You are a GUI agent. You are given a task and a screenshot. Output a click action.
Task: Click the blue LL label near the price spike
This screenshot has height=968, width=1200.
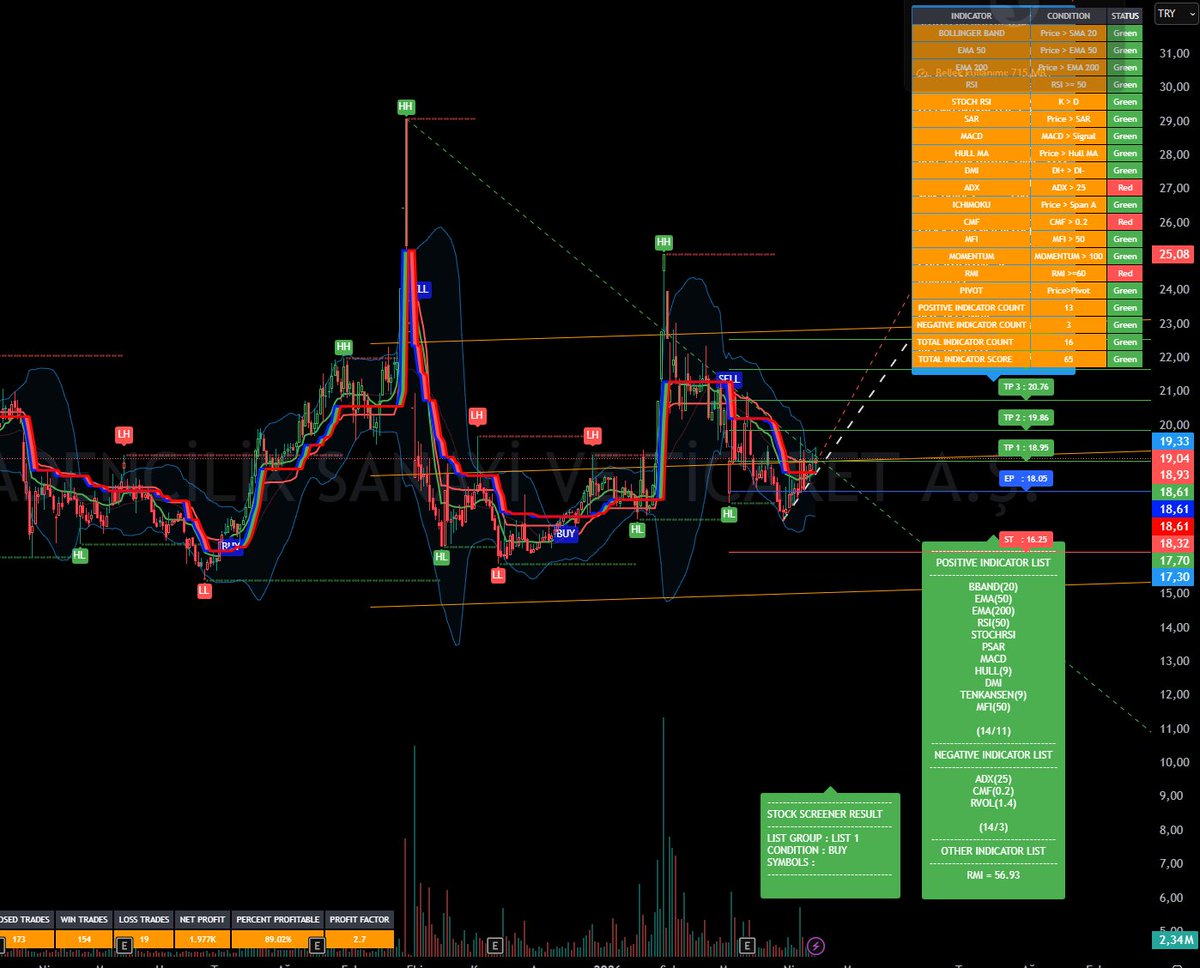pos(423,289)
